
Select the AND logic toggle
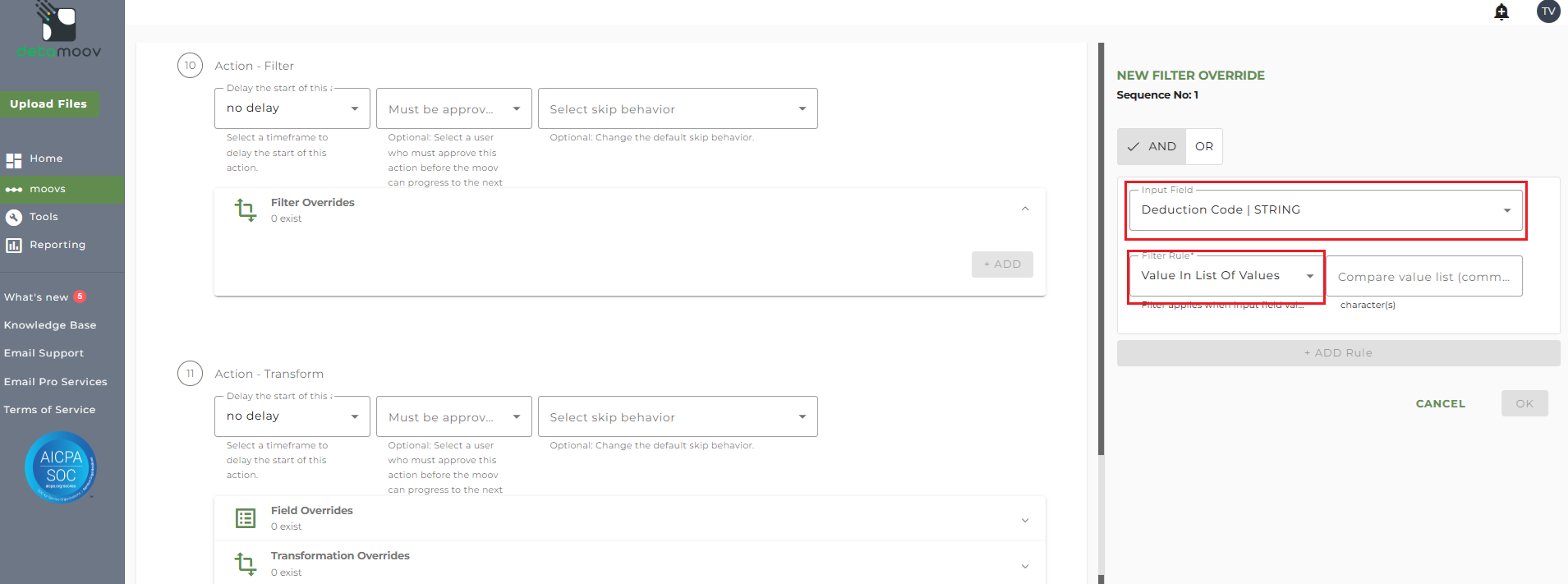point(1152,146)
